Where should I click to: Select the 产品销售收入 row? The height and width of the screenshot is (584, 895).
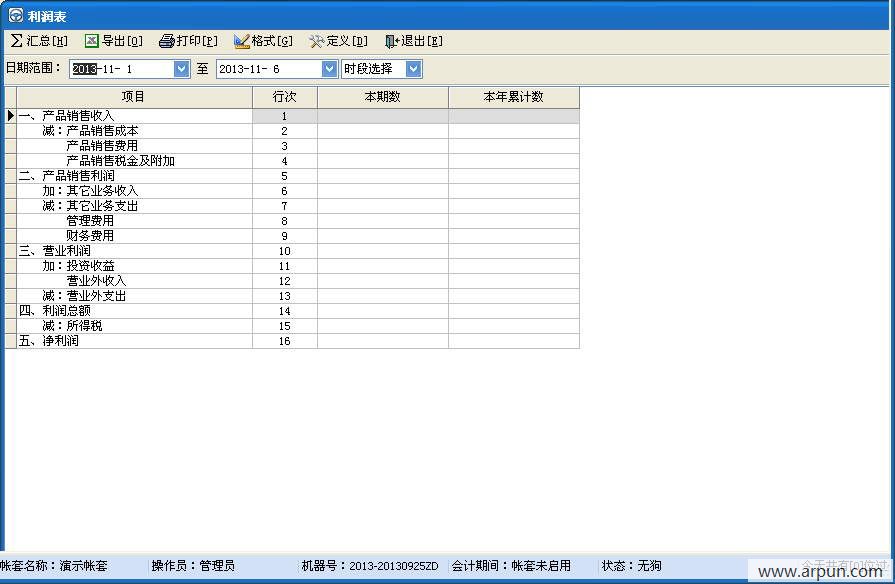pyautogui.click(x=78, y=116)
